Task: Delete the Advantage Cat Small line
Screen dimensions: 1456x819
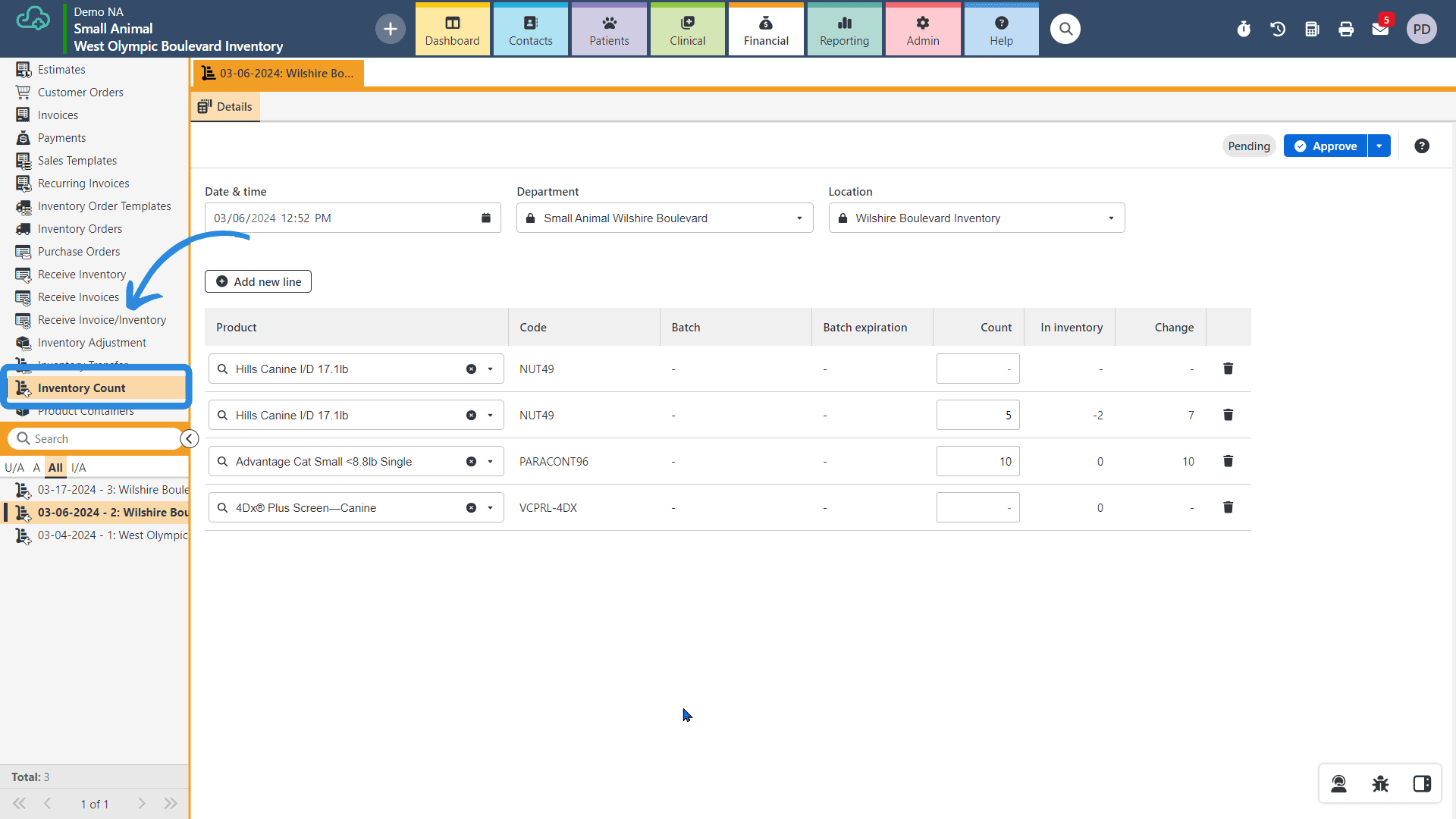Action: click(x=1228, y=461)
